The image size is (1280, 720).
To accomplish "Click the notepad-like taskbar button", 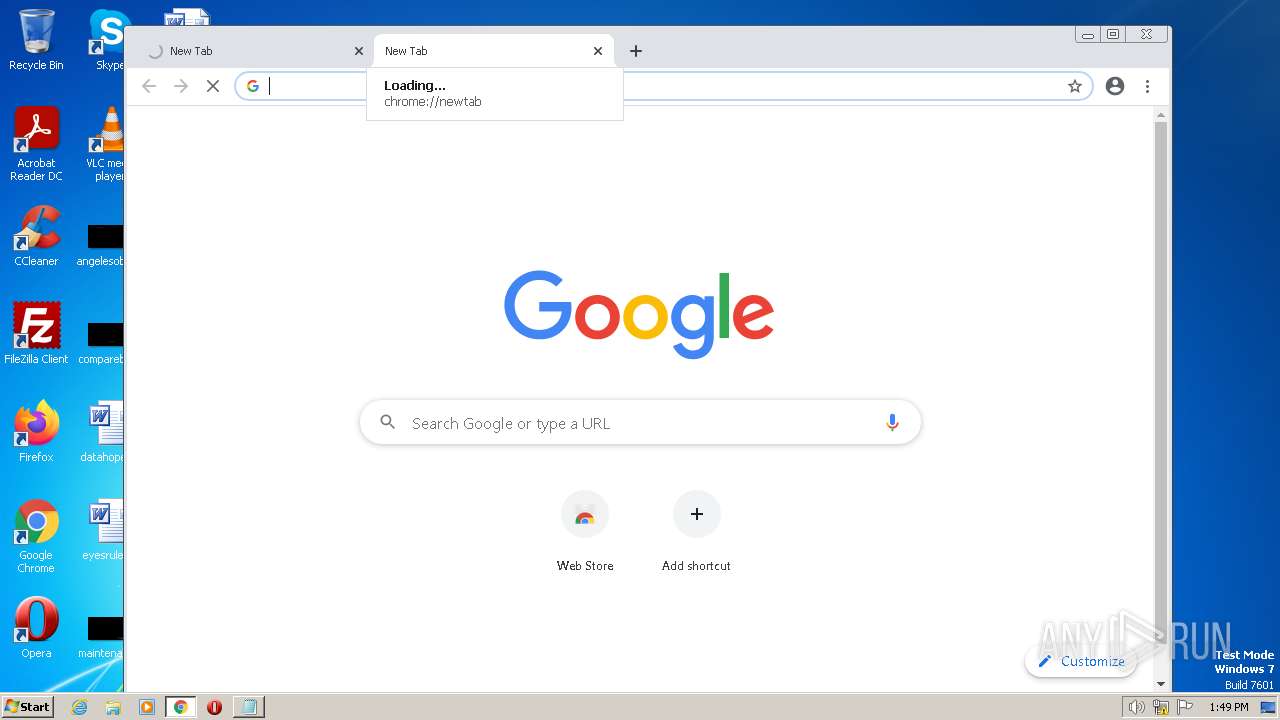I will pos(248,707).
